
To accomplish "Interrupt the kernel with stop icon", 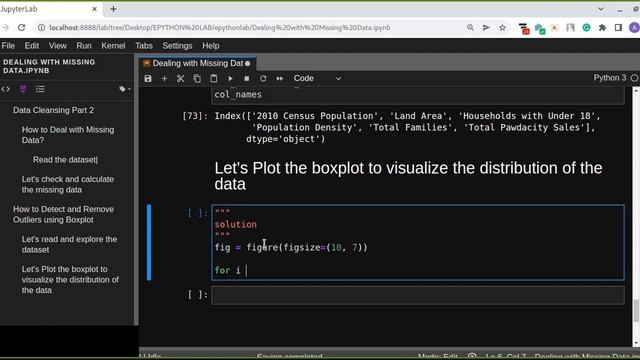I will pyautogui.click(x=247, y=78).
